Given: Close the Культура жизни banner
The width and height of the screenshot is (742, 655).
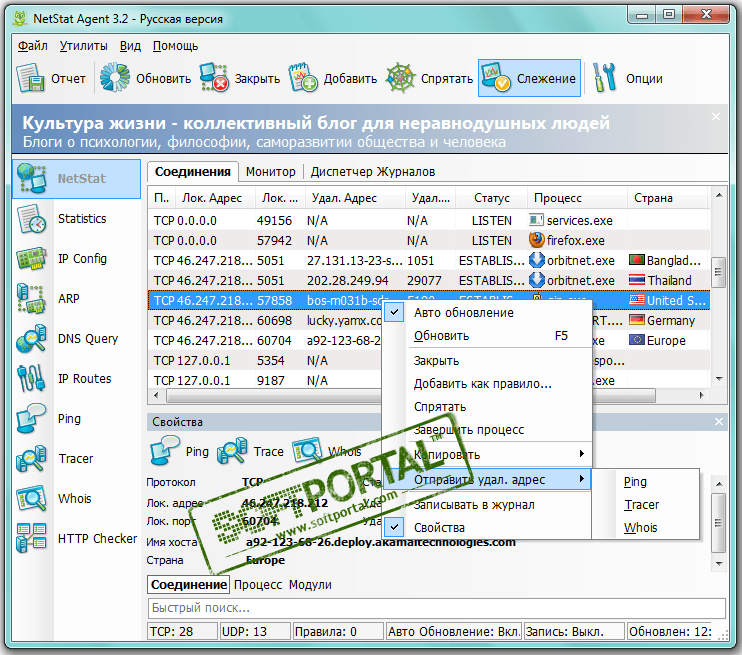Looking at the screenshot, I should click(x=716, y=116).
